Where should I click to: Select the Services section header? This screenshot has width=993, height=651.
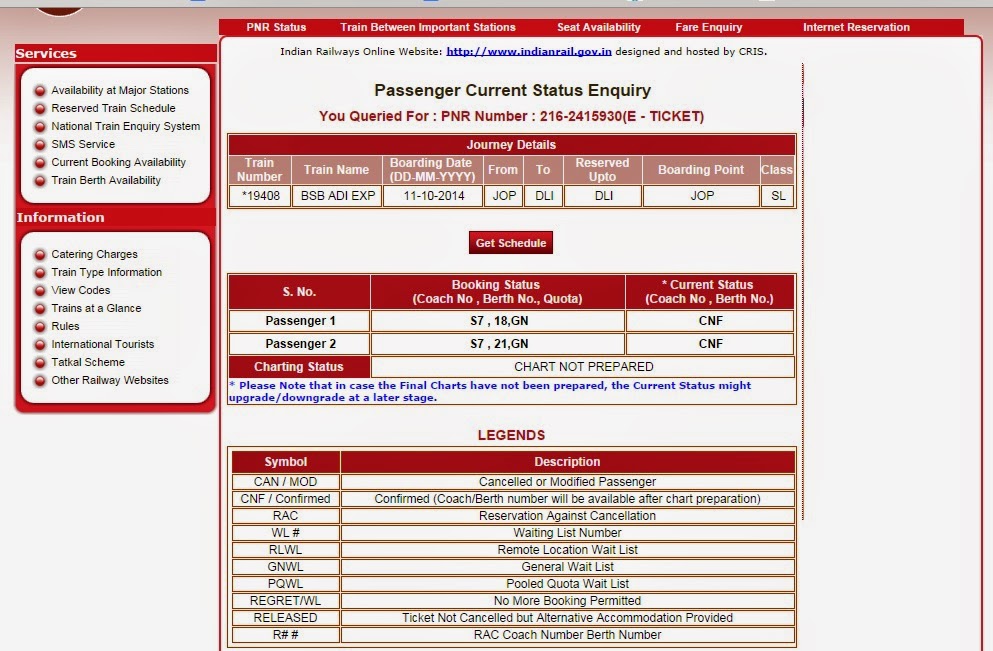(x=116, y=53)
